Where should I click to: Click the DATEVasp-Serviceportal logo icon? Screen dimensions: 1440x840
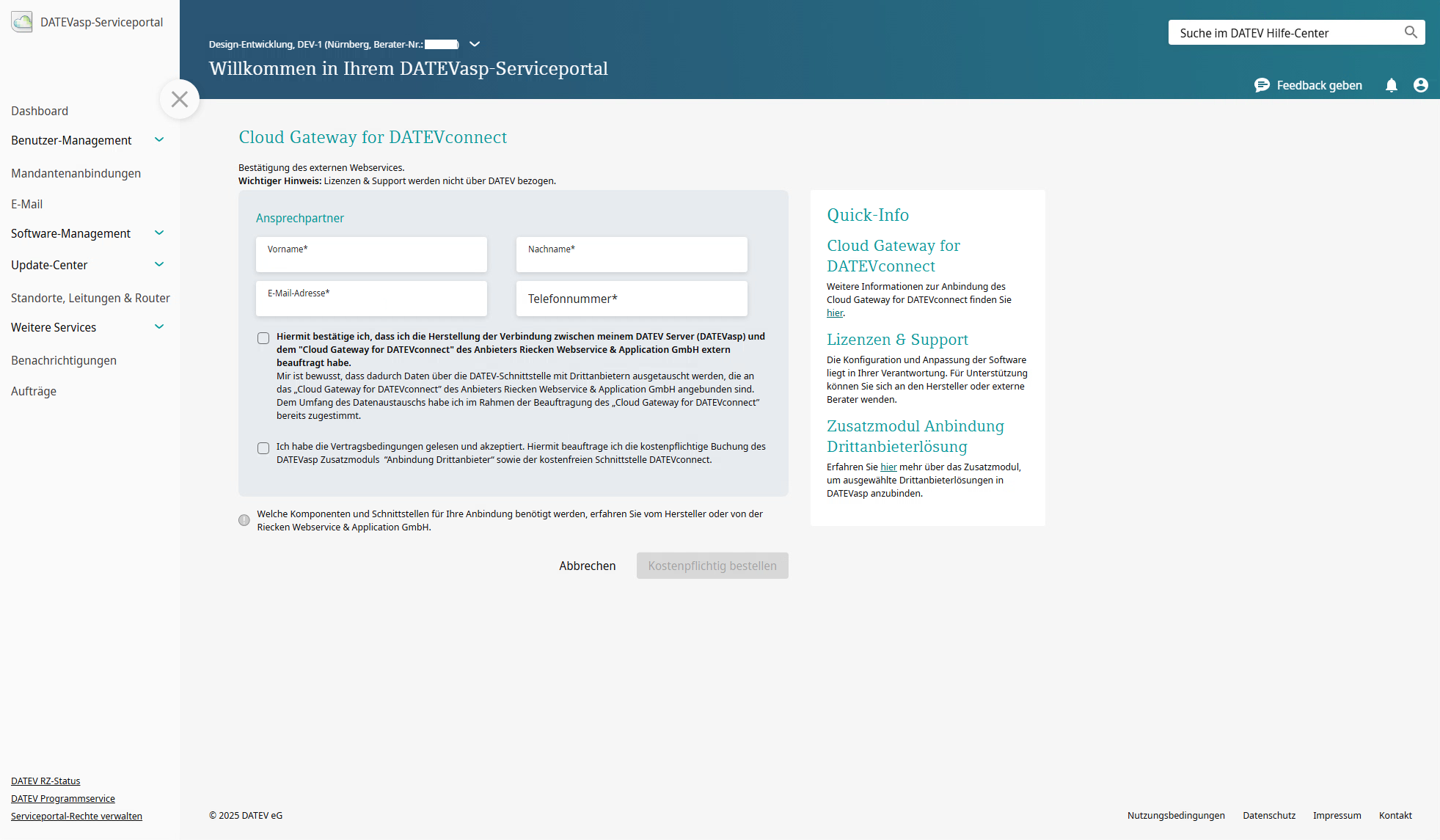tap(20, 21)
